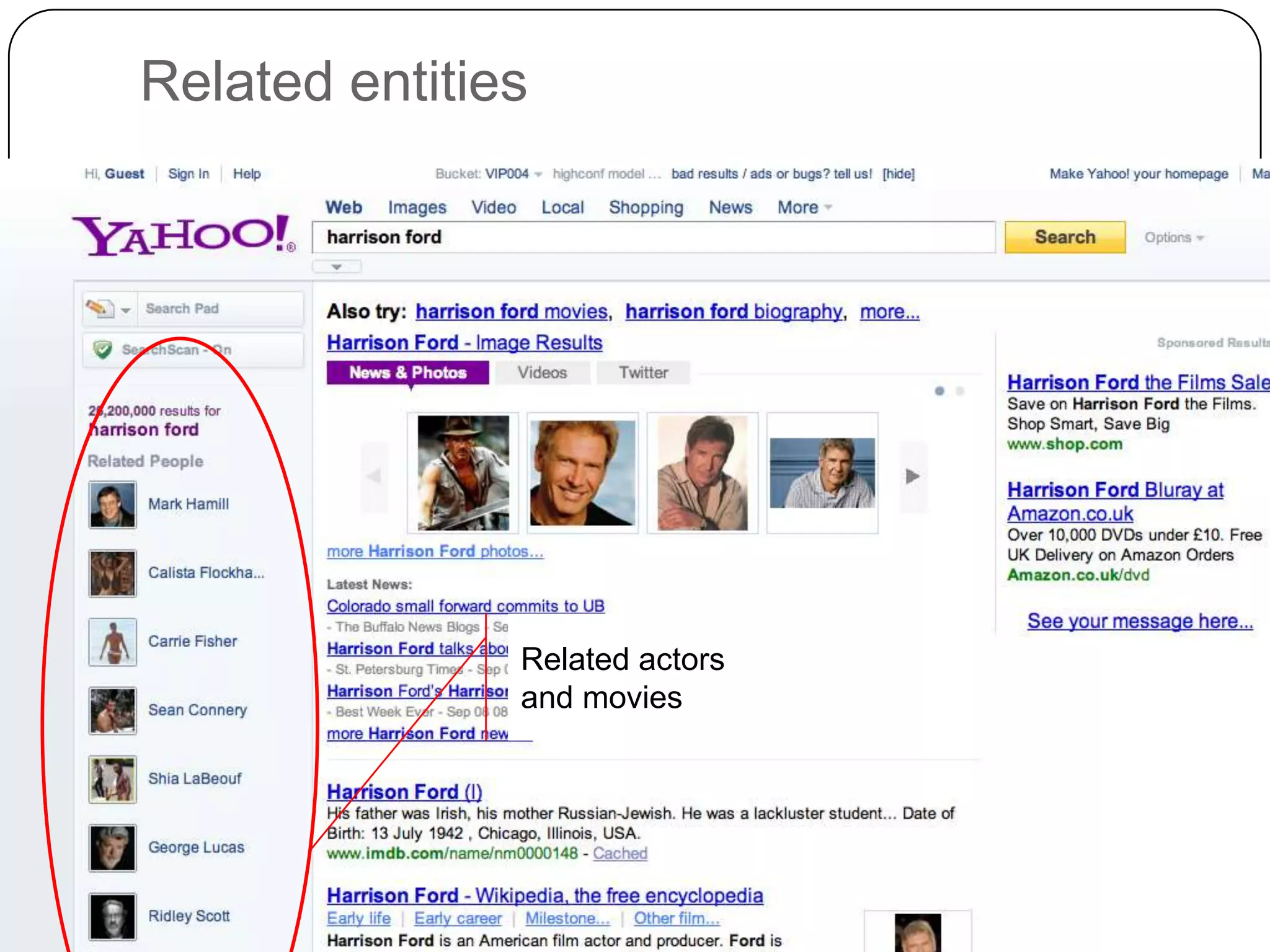Open more Also try suggestions
Viewport: 1270px width, 952px height.
click(889, 311)
